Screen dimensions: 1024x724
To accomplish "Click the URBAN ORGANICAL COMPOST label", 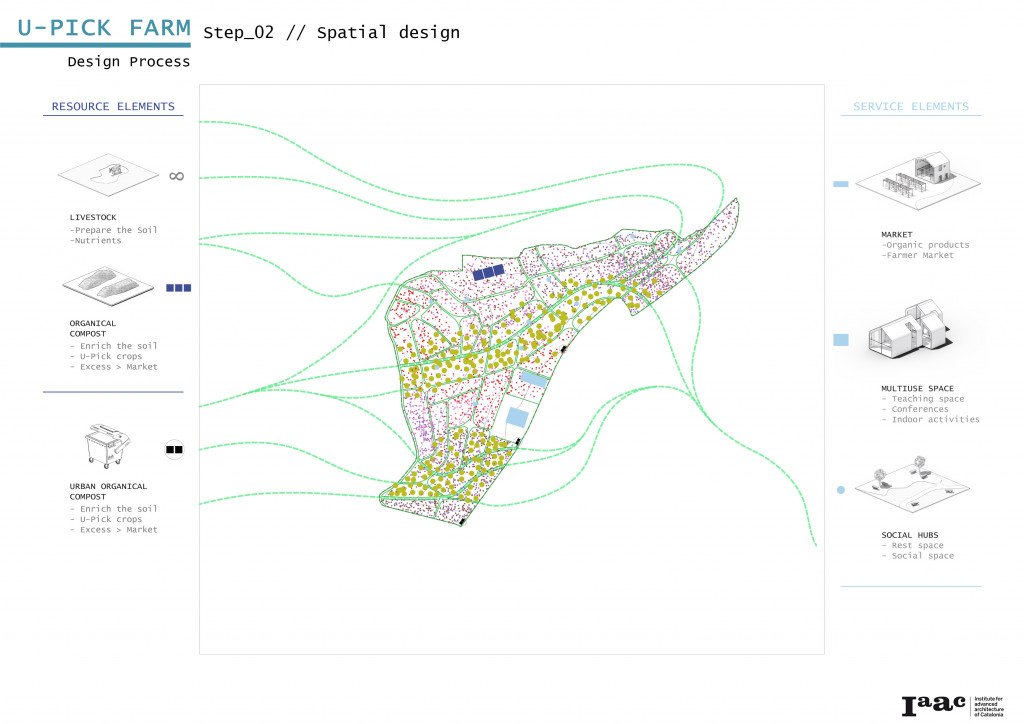I will click(x=108, y=491).
